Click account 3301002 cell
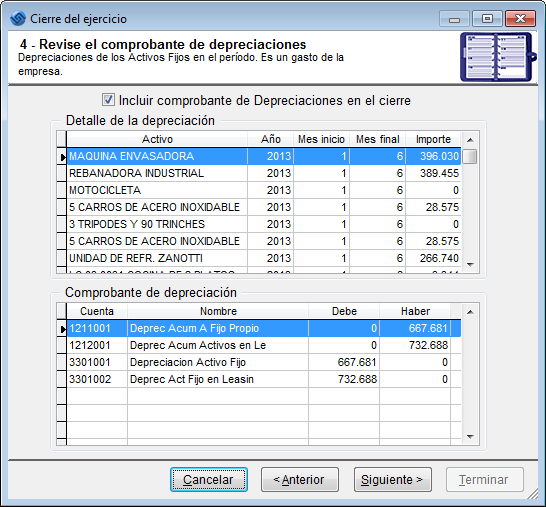Viewport: 546px width, 507px height. pos(97,379)
